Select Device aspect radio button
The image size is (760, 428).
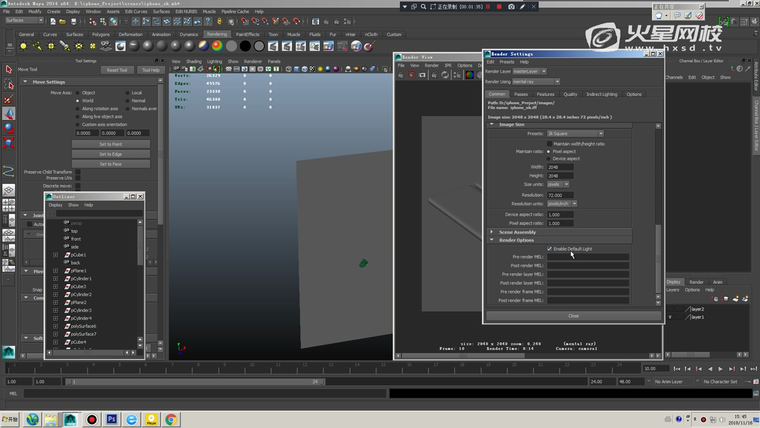(548, 158)
